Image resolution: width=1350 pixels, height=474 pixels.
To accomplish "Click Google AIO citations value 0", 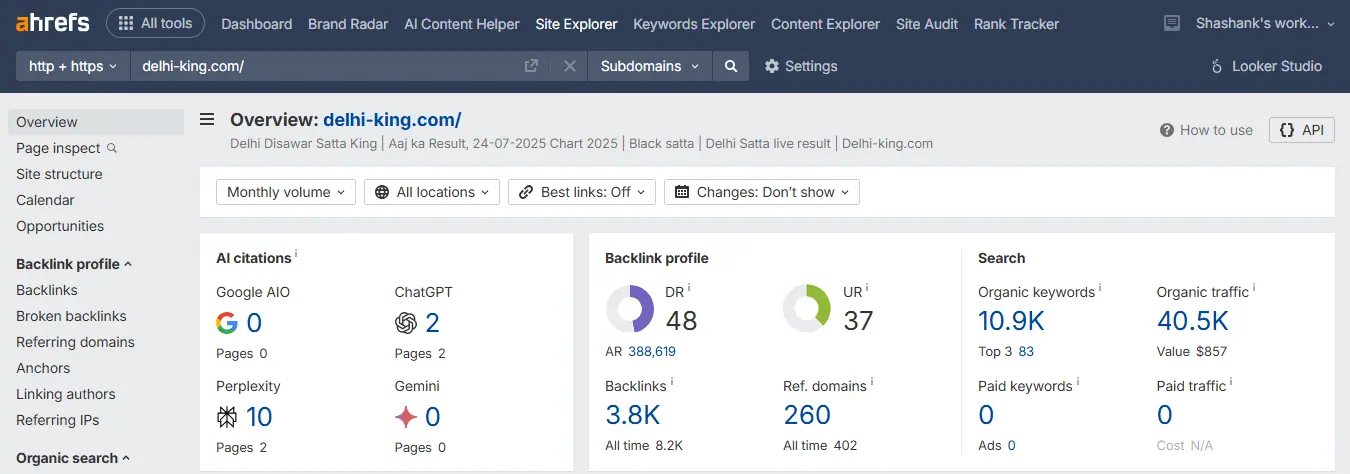I will (254, 323).
